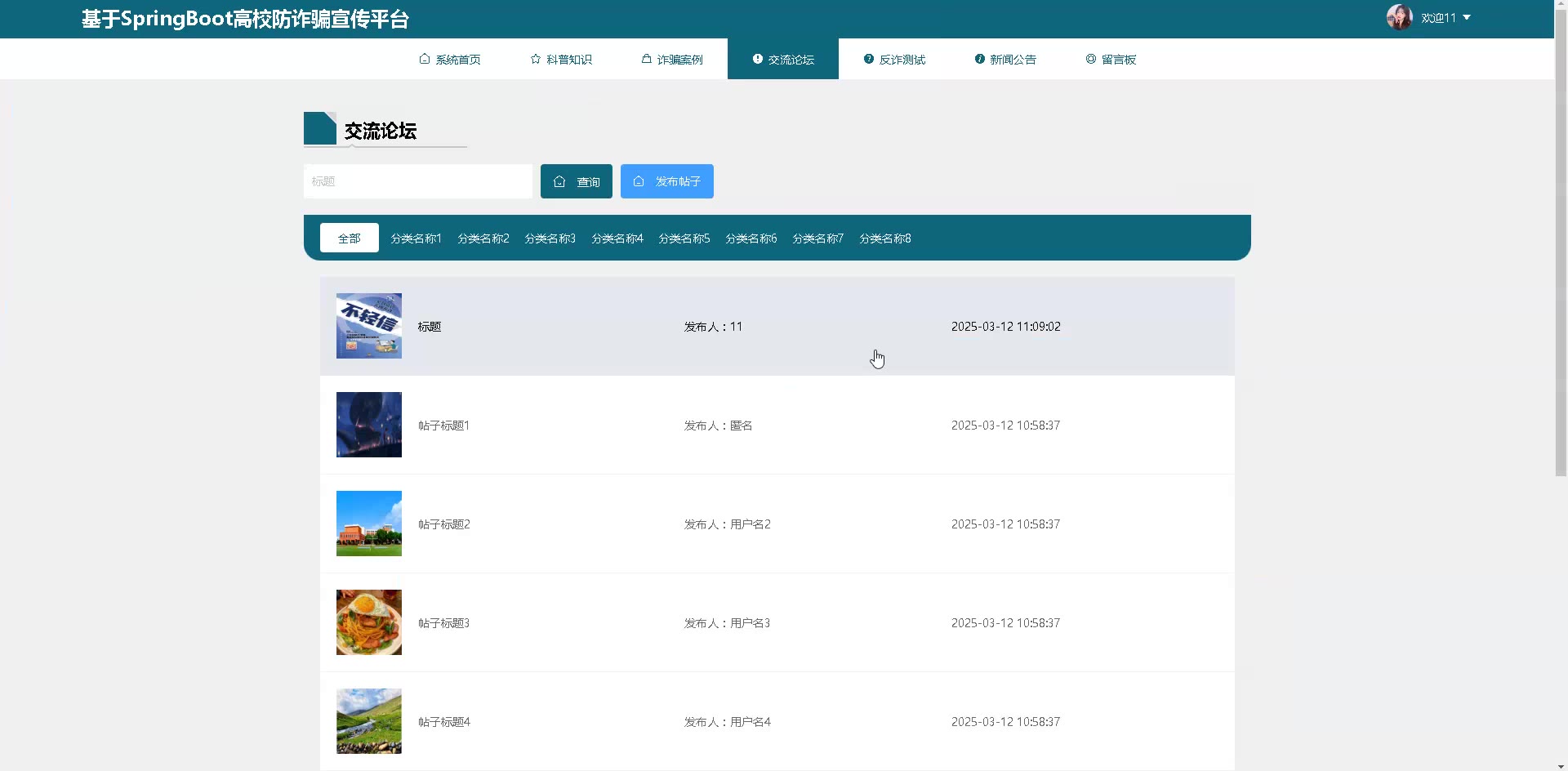Filter posts by 分类名称1
The height and width of the screenshot is (771, 1568).
[416, 238]
